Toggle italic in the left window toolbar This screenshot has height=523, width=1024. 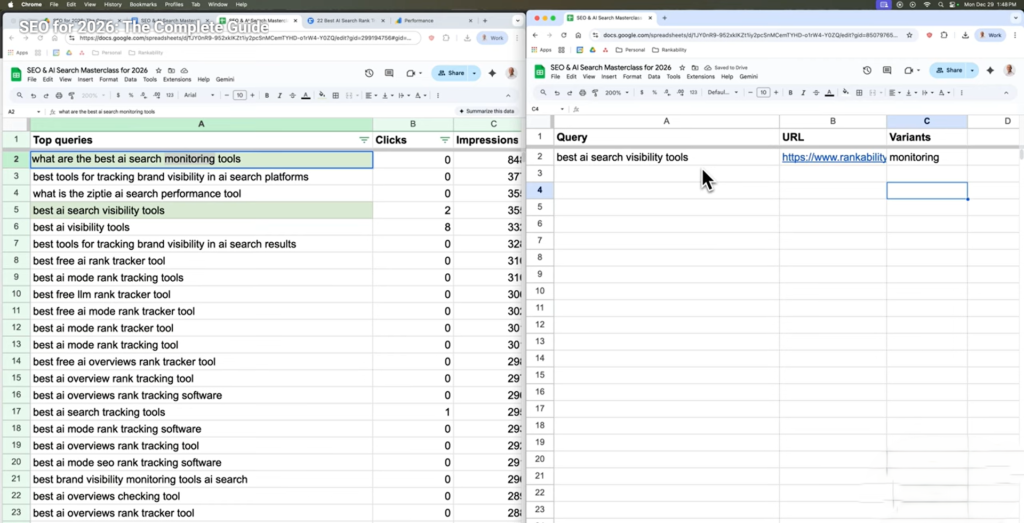[x=280, y=95]
